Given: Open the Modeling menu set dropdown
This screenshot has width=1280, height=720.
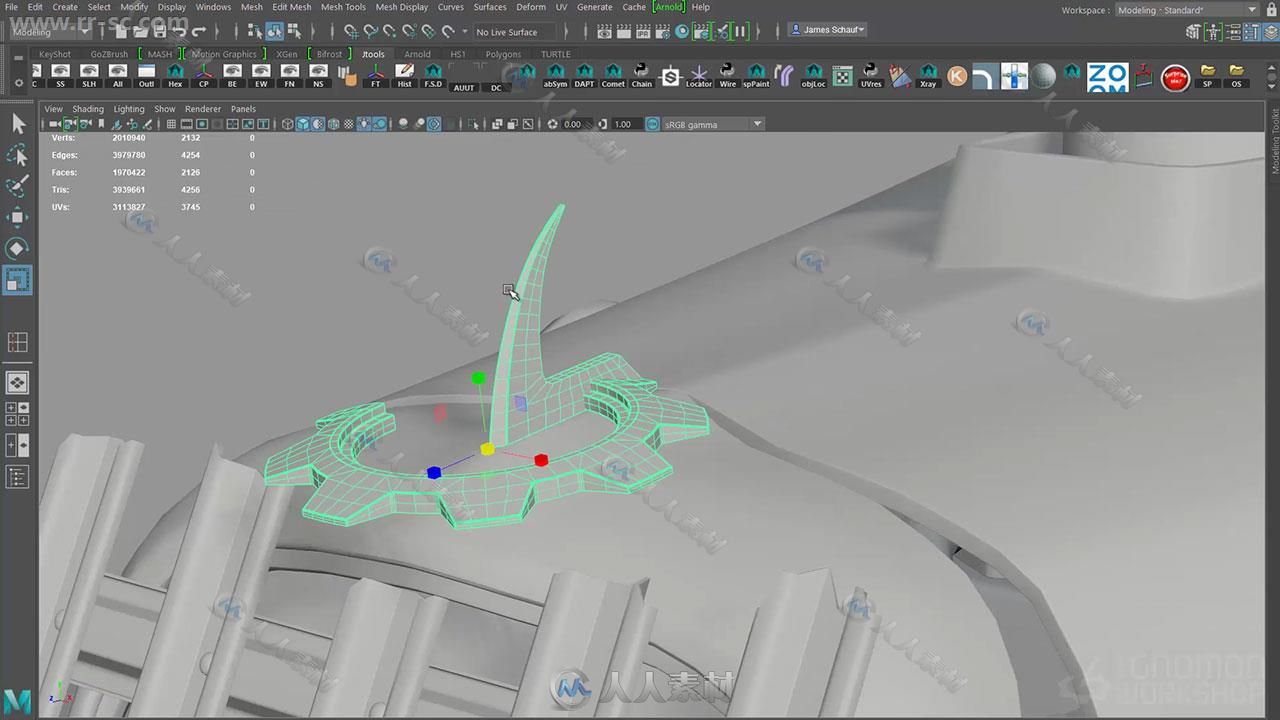Looking at the screenshot, I should [x=51, y=31].
